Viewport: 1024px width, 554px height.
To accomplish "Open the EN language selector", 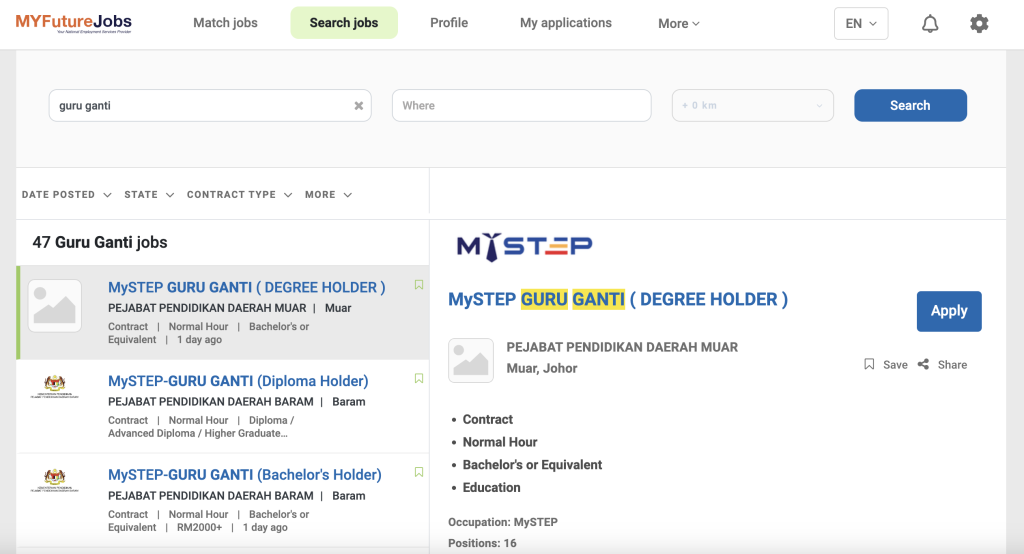I will (x=860, y=24).
